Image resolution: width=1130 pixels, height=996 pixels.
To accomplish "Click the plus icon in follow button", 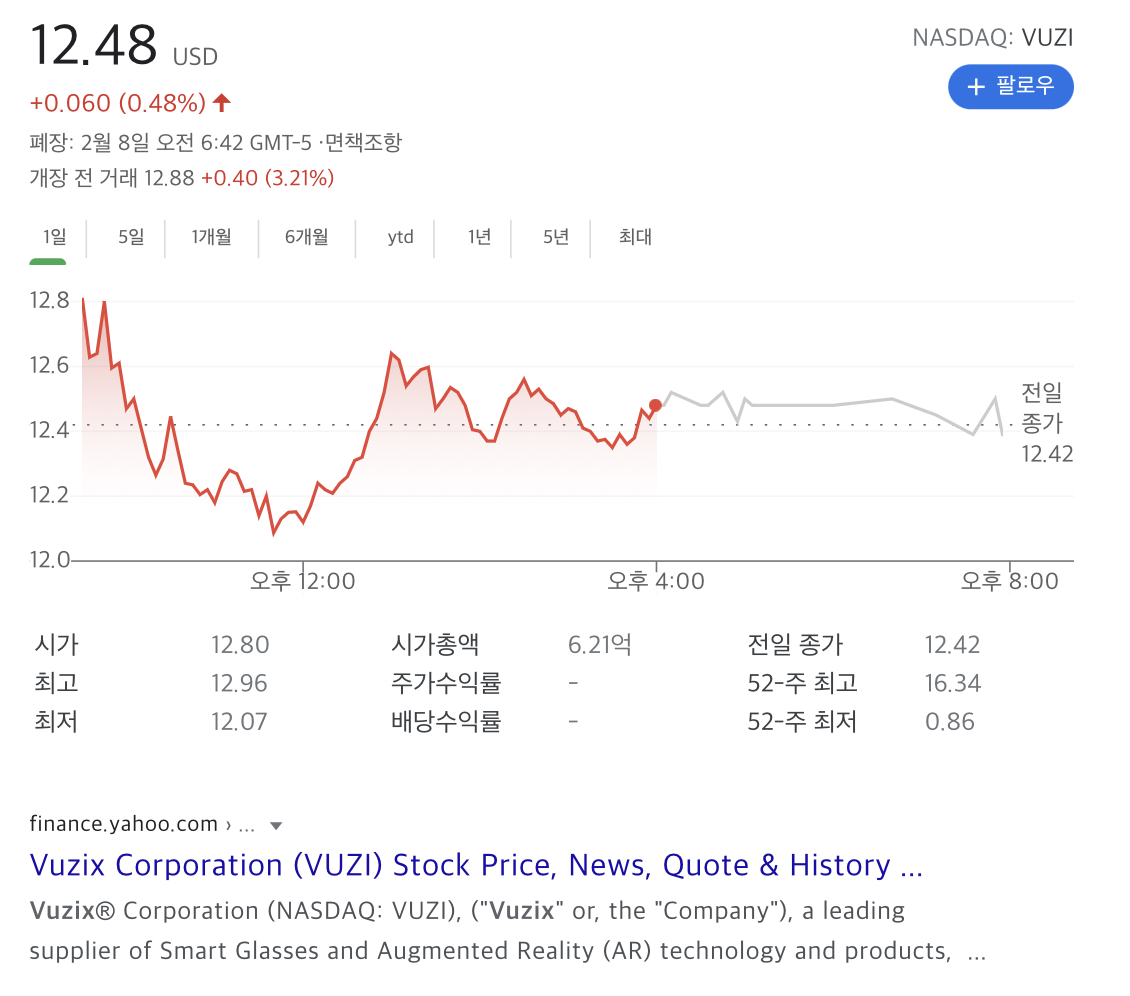I will (977, 87).
